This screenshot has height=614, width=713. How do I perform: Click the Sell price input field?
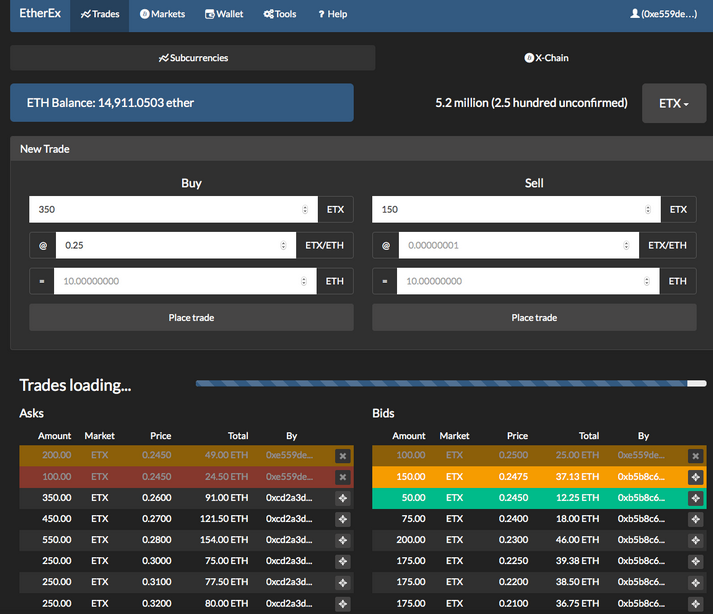[519, 246]
